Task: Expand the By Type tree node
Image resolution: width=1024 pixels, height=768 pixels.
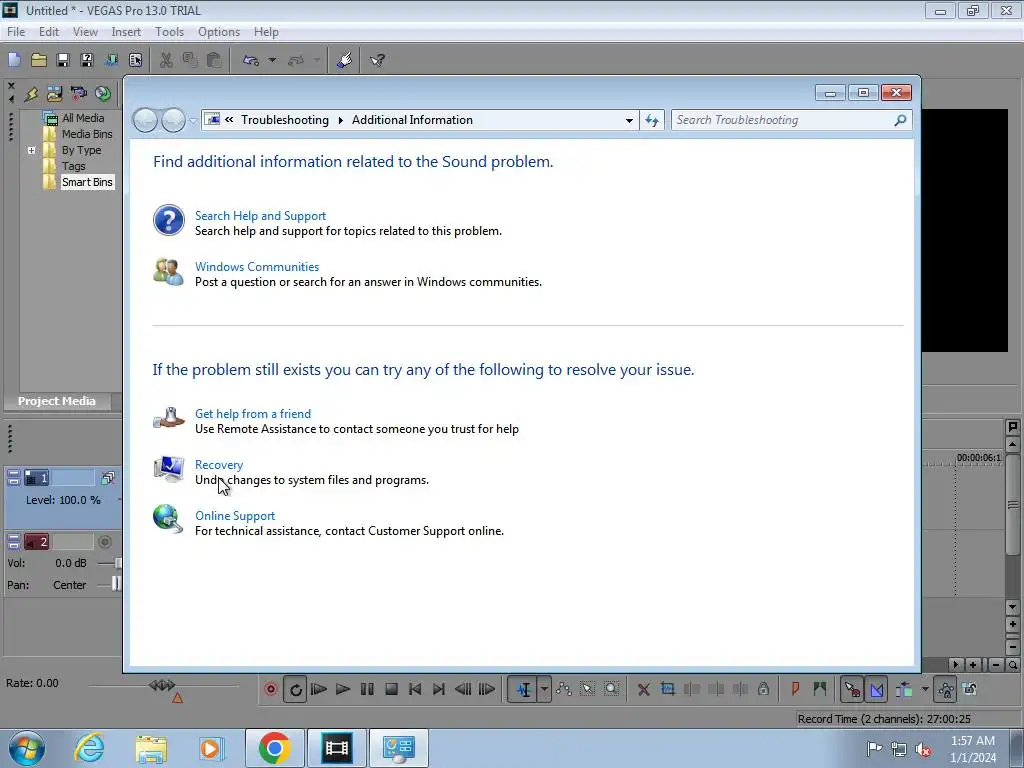Action: tap(31, 150)
